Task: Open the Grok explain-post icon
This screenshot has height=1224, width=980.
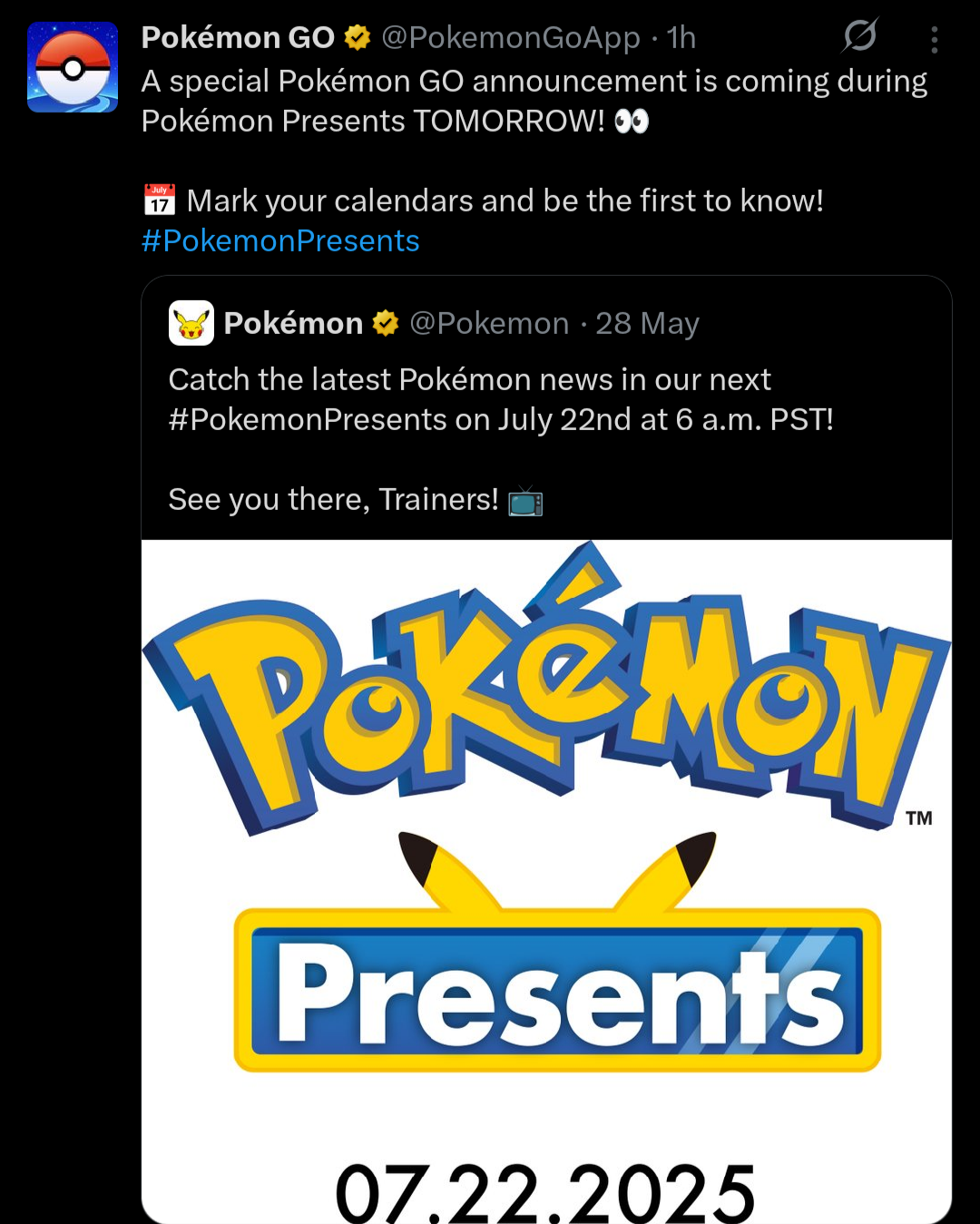Action: point(858,36)
